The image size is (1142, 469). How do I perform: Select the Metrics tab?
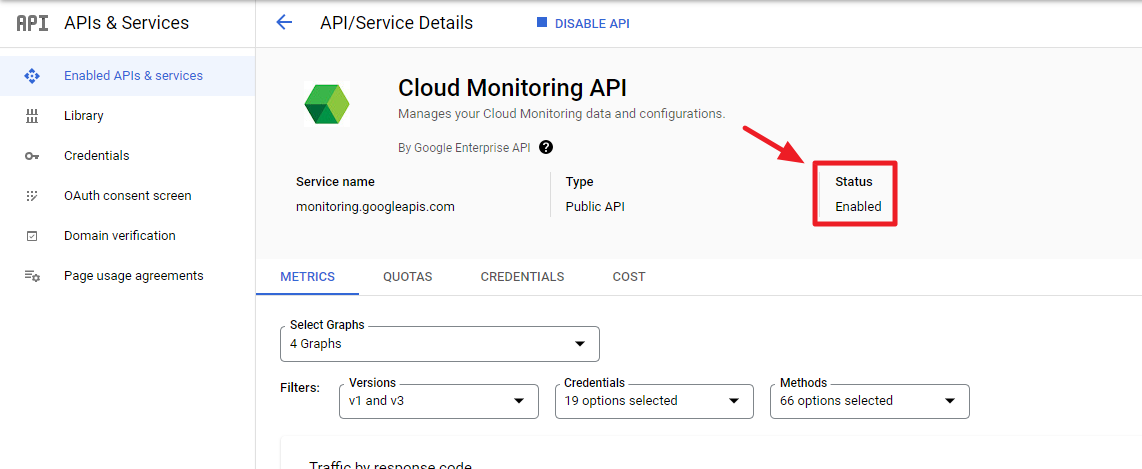pos(307,277)
